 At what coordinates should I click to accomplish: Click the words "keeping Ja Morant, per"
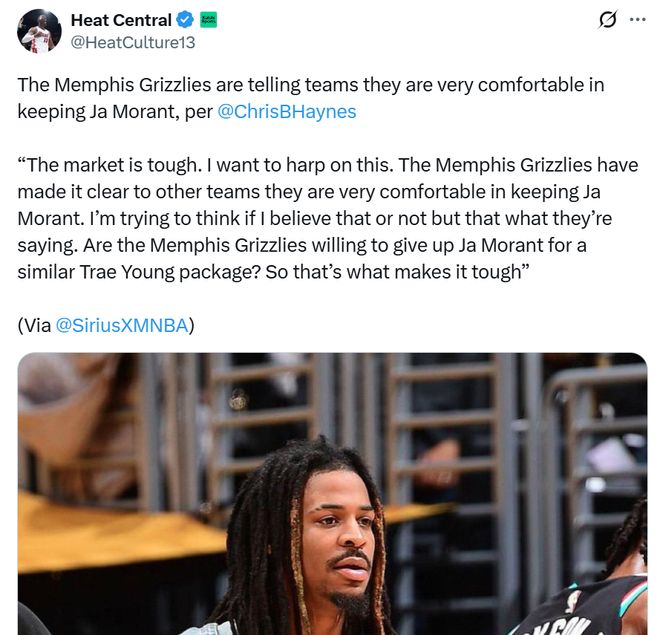pyautogui.click(x=115, y=112)
